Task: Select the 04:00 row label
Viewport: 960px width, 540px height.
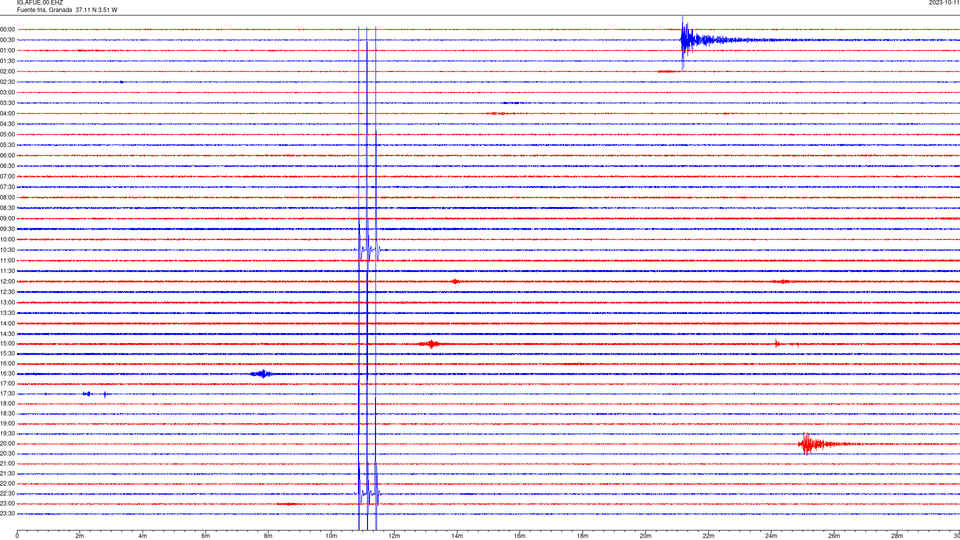Action: 7,113
